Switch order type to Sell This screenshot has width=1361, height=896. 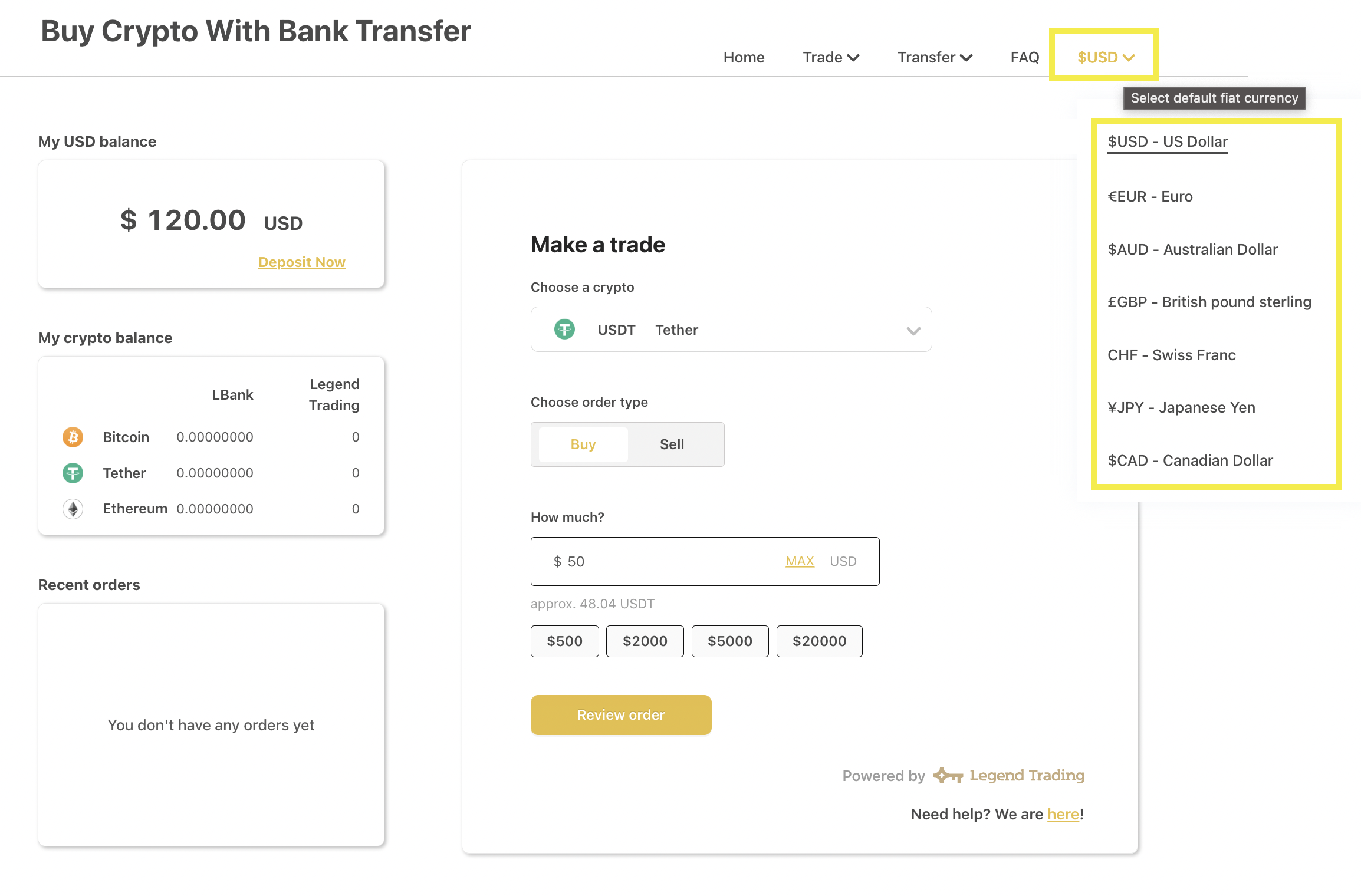672,444
